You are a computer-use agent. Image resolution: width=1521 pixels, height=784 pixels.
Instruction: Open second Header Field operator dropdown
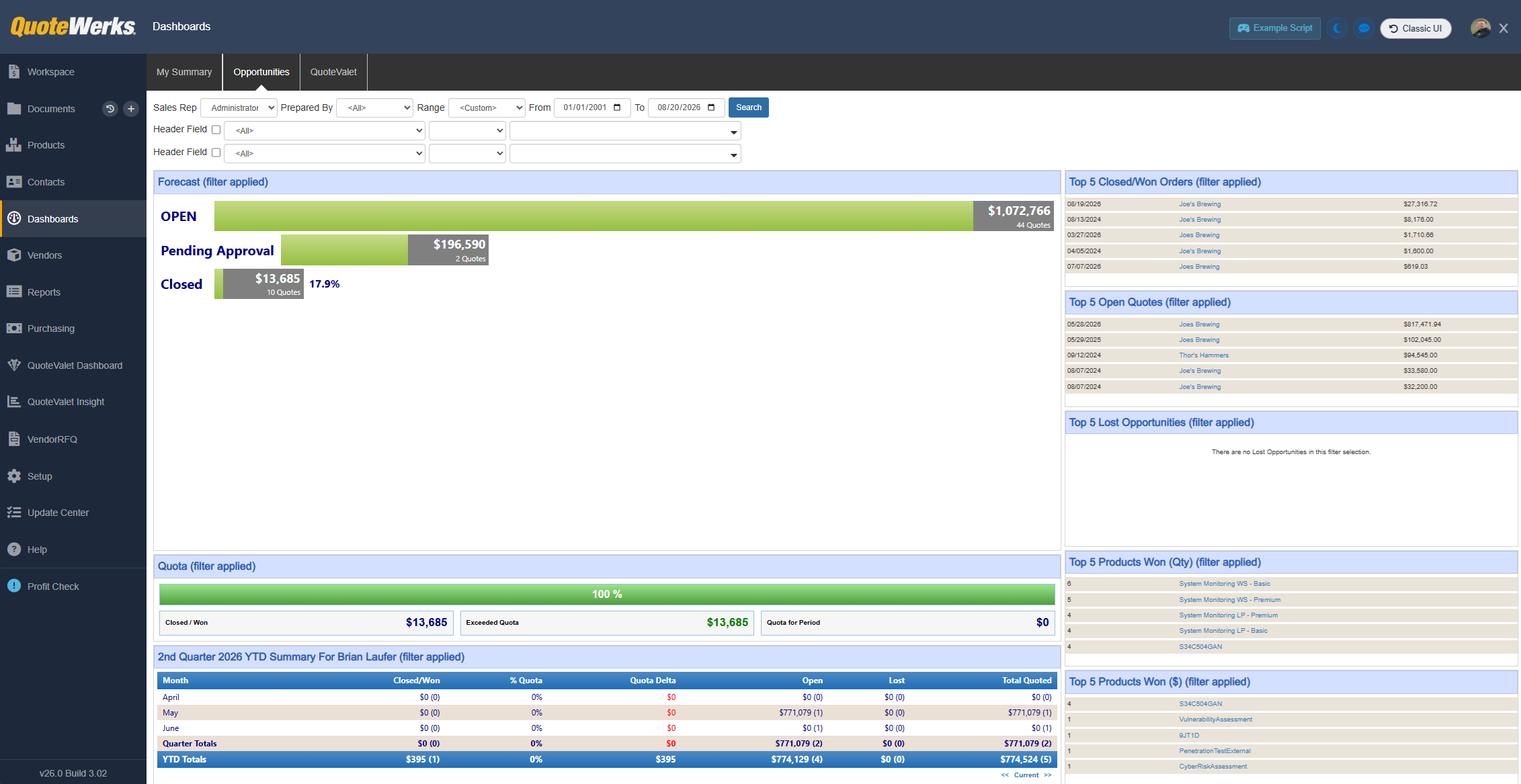pos(467,153)
